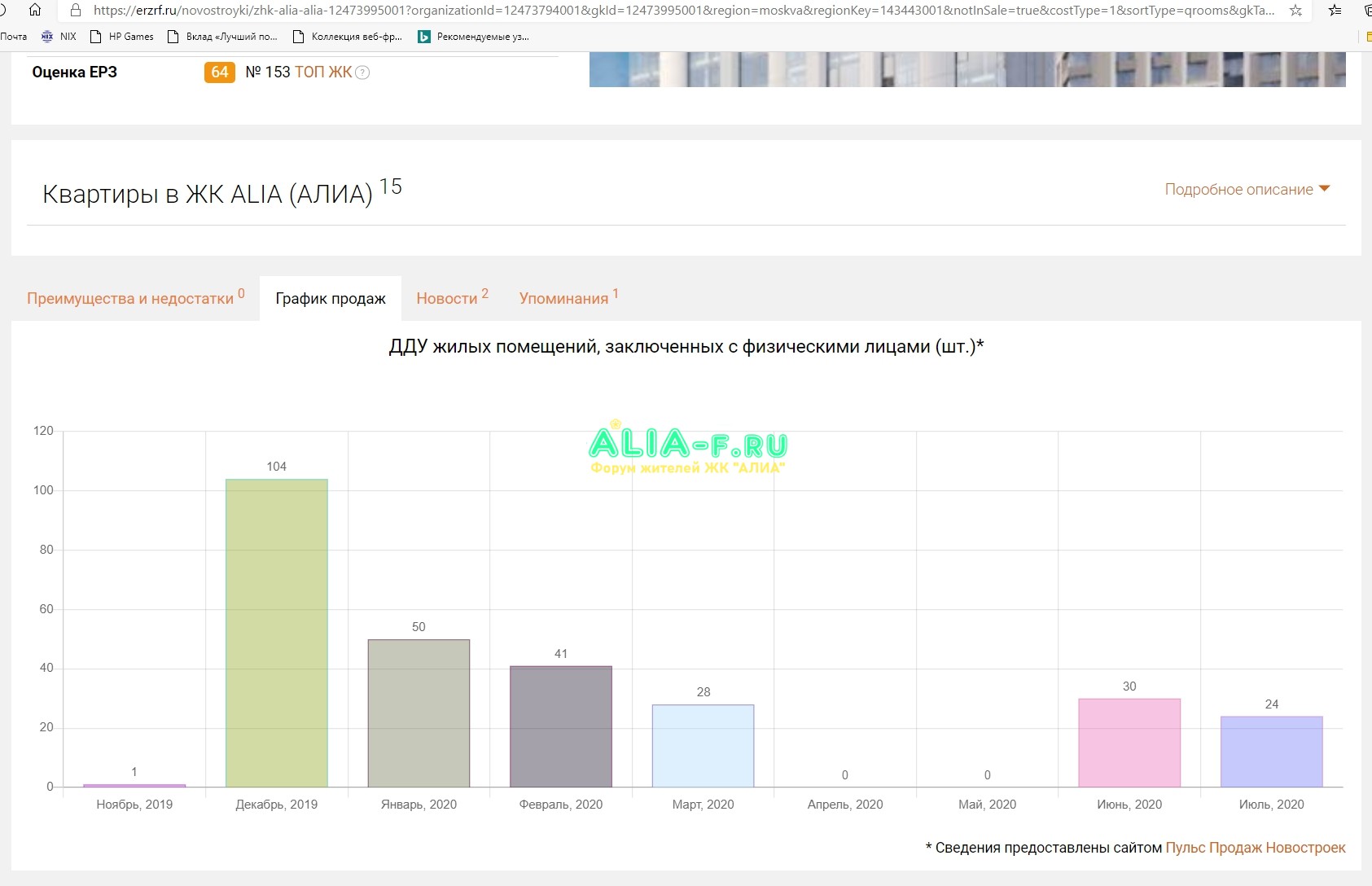This screenshot has height=886, width=1372.
Task: Click the Февраль 2020 bar showing 41
Action: click(561, 726)
